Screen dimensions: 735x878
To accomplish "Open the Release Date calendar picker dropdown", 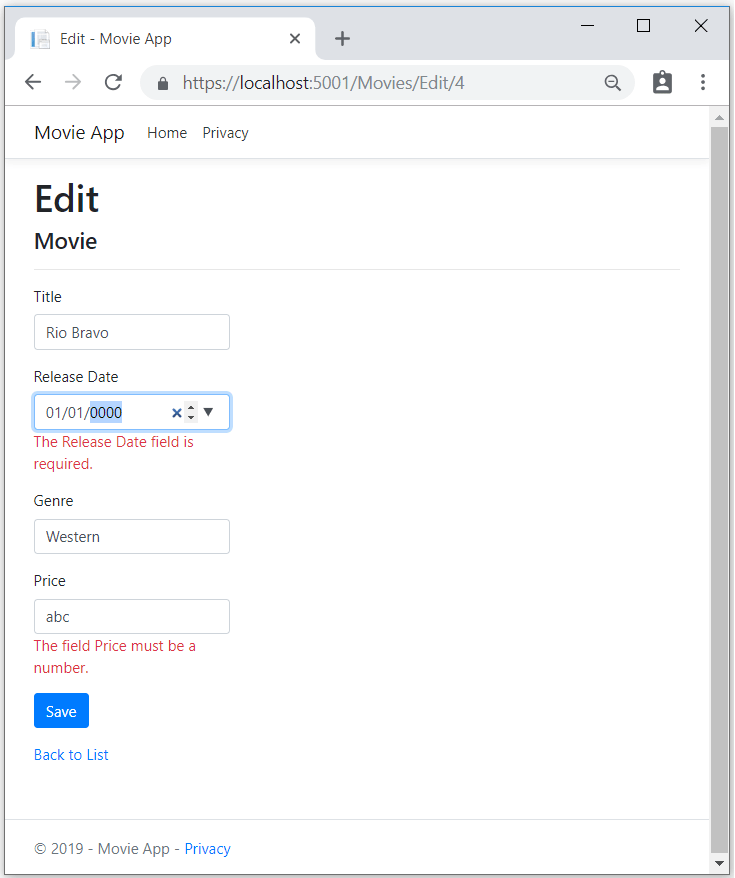I will [208, 412].
